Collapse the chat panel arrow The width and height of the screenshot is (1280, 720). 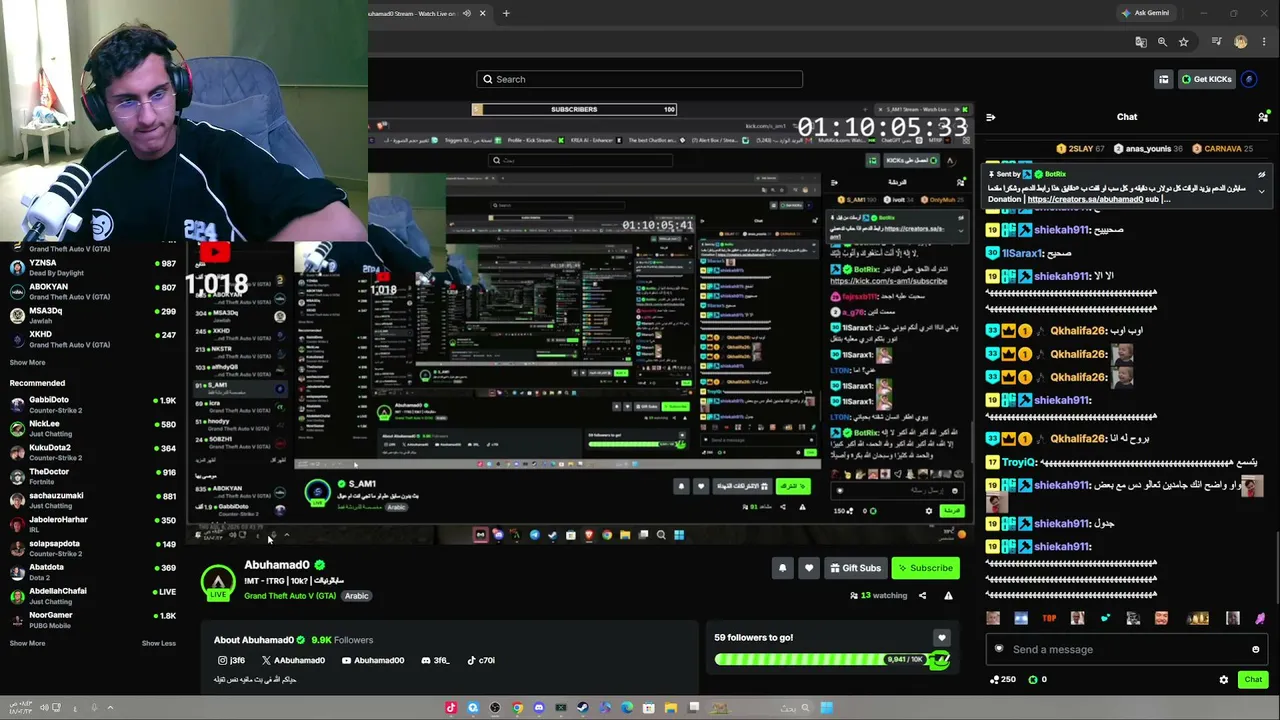coord(990,117)
